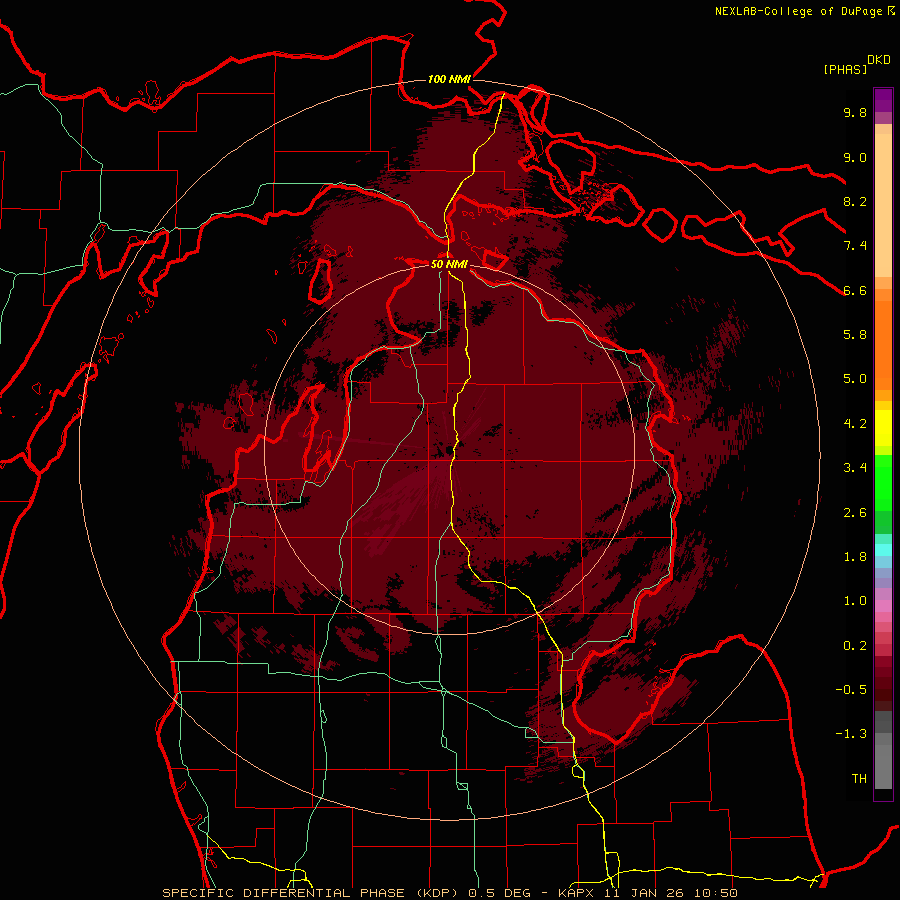Click the 100 NMI range ring label

coord(449,79)
